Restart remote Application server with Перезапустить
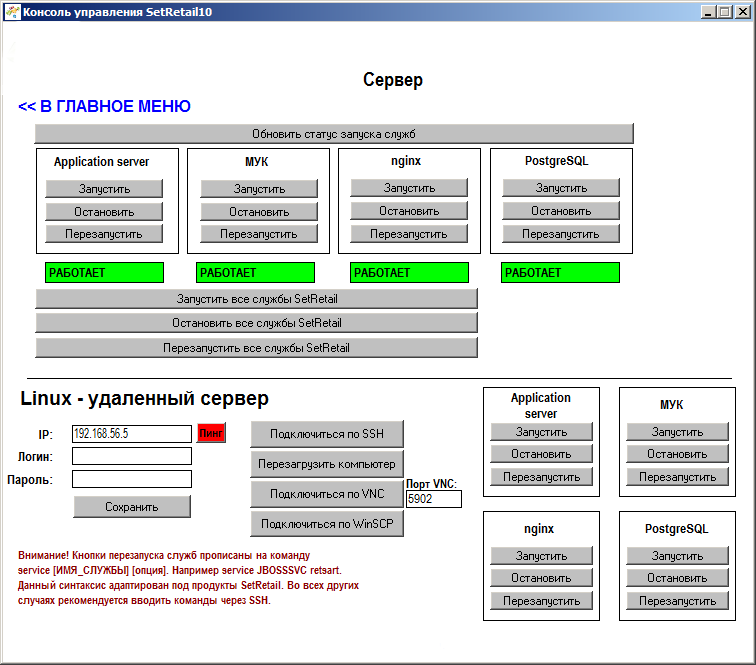The width and height of the screenshot is (756, 665). [541, 477]
